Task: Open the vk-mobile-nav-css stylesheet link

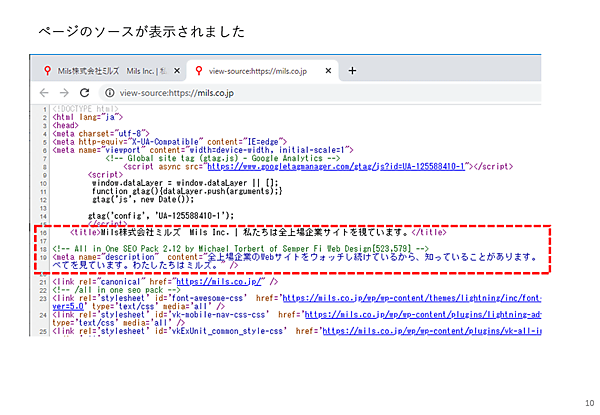Action: (420, 313)
